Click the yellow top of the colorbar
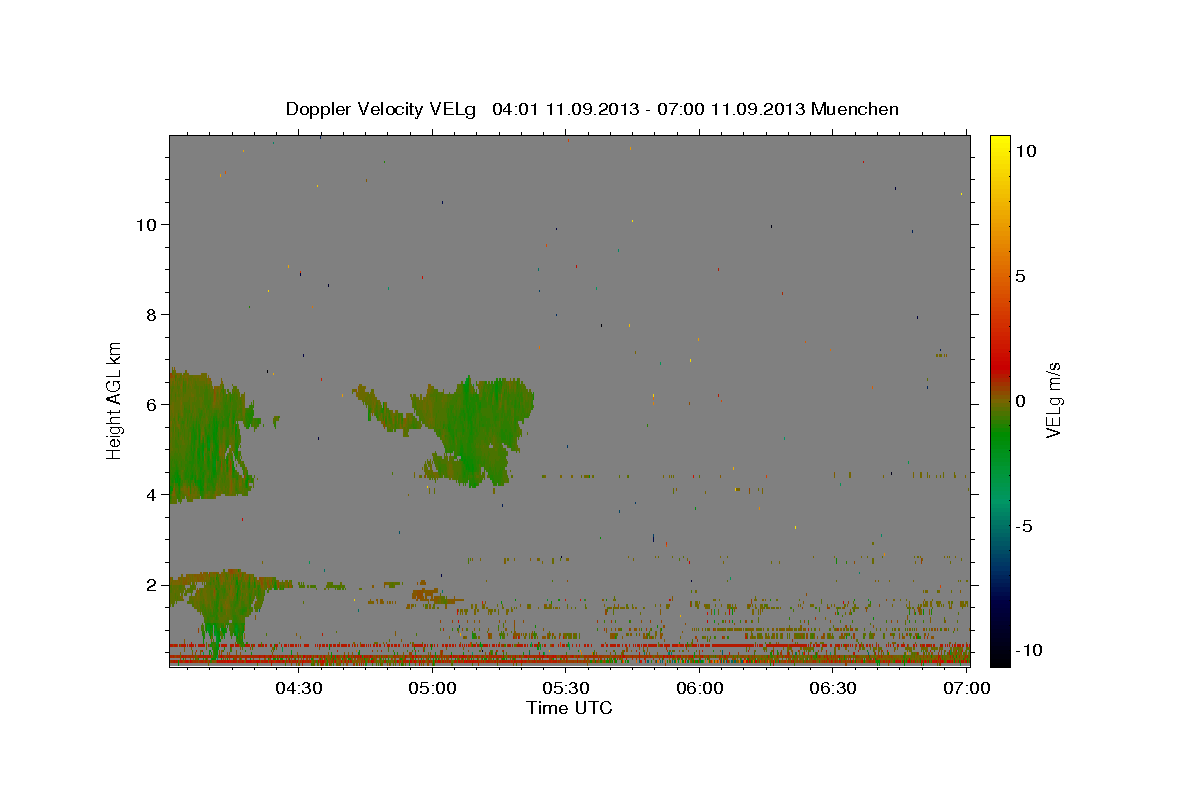Image resolution: width=1200 pixels, height=800 pixels. point(1000,142)
